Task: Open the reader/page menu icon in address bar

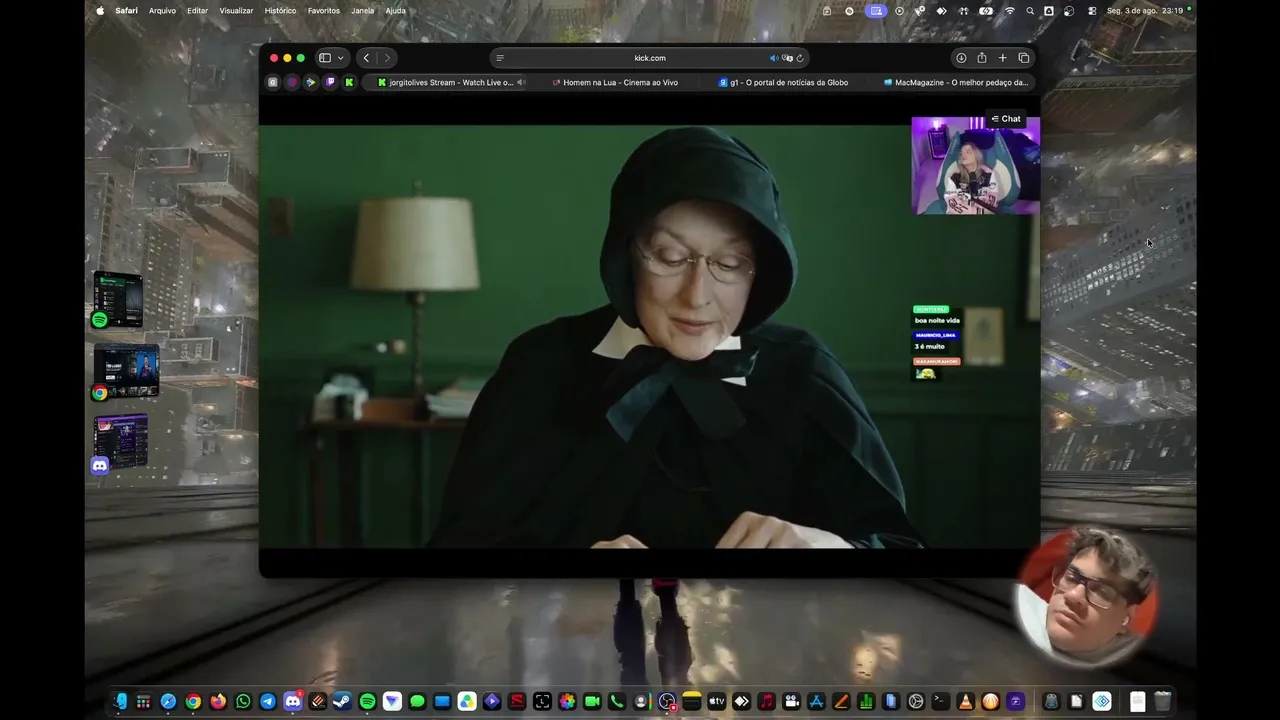Action: pyautogui.click(x=500, y=58)
